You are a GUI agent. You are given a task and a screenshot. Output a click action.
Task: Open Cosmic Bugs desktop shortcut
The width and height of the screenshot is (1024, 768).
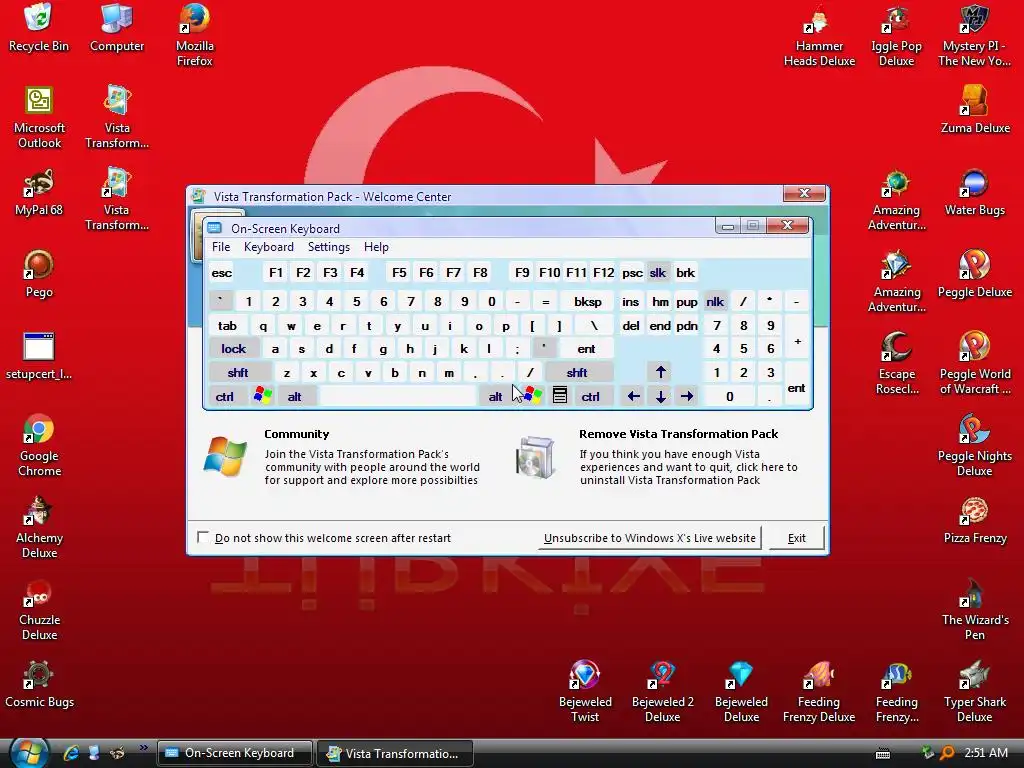[x=39, y=684]
